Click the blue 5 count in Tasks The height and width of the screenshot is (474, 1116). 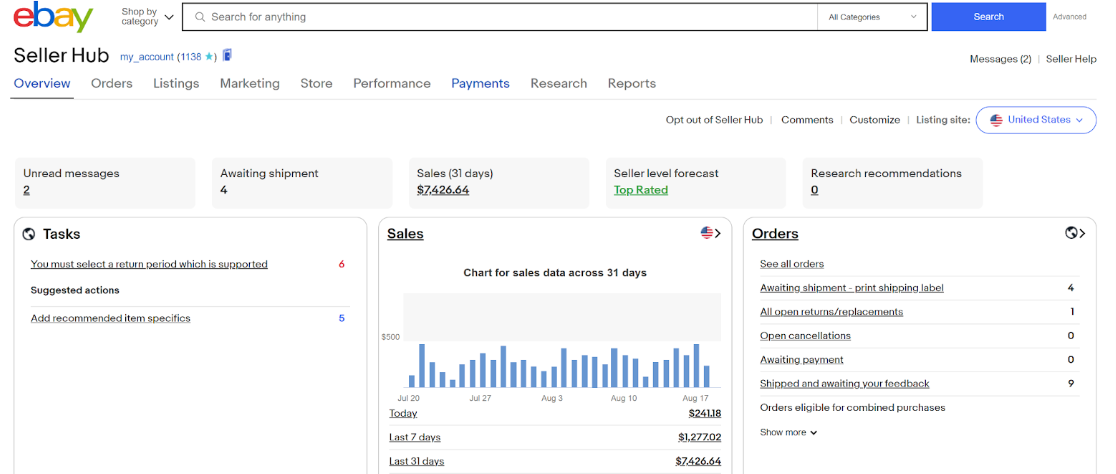point(342,318)
